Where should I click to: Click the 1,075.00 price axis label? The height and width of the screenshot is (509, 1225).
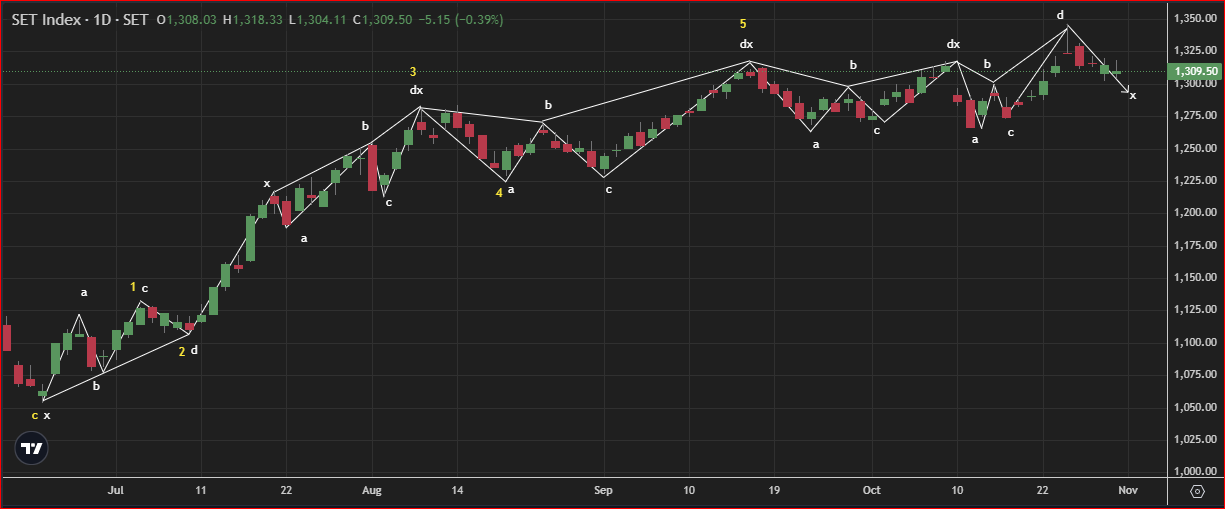[x=1195, y=375]
